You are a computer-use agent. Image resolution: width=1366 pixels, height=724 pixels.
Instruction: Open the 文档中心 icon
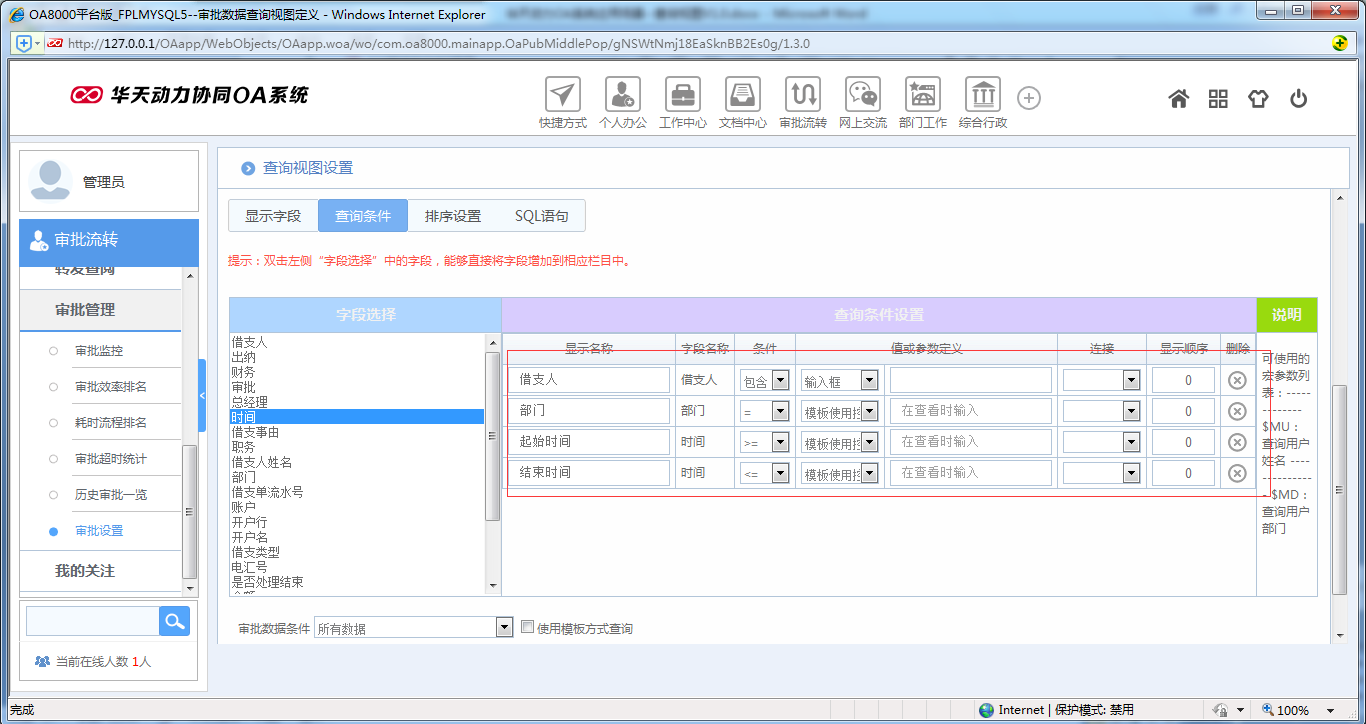(x=742, y=95)
